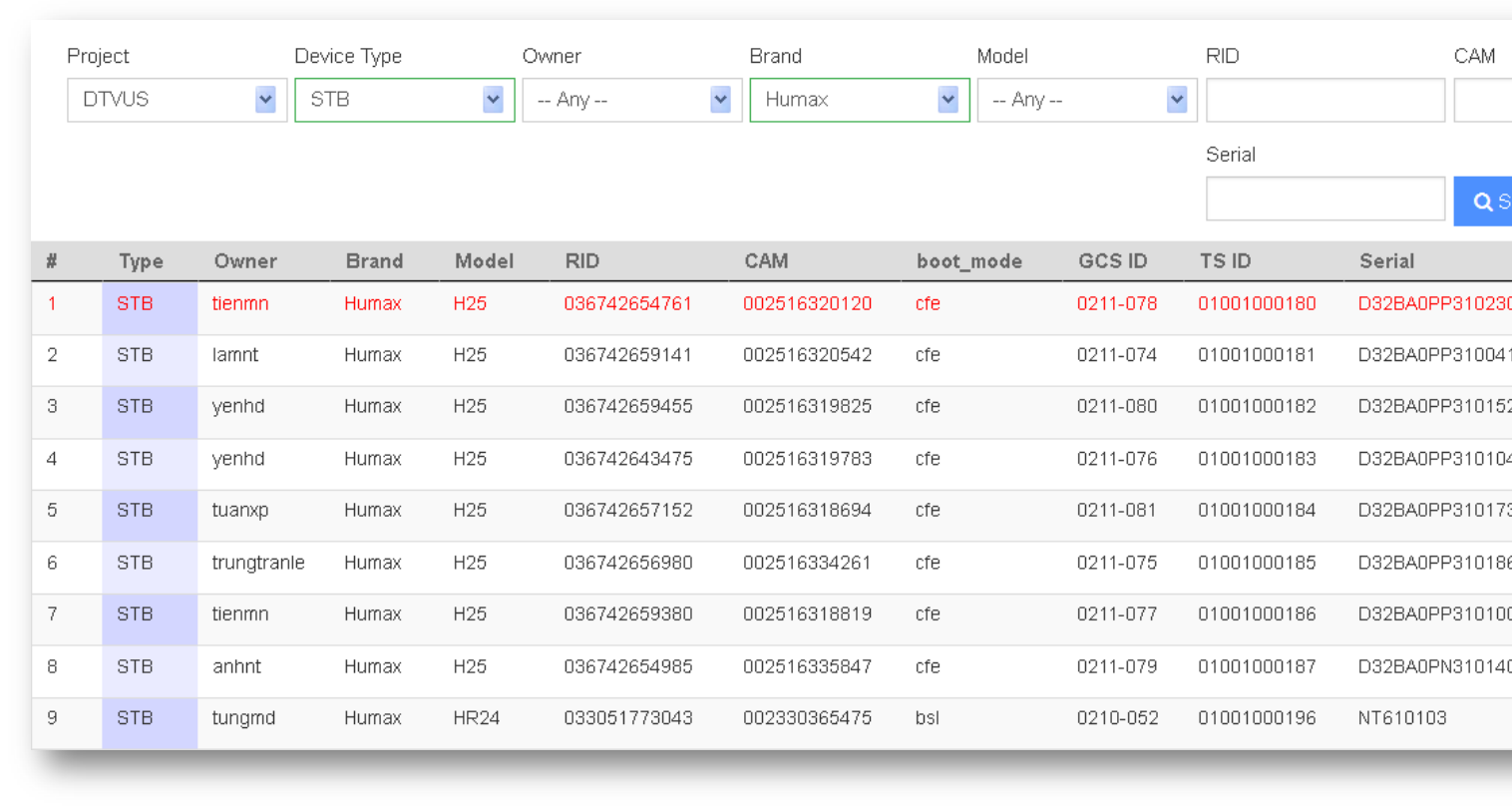Expand the Brand dropdown set to Humax
Viewport: 1512px width, 812px height.
tap(859, 100)
